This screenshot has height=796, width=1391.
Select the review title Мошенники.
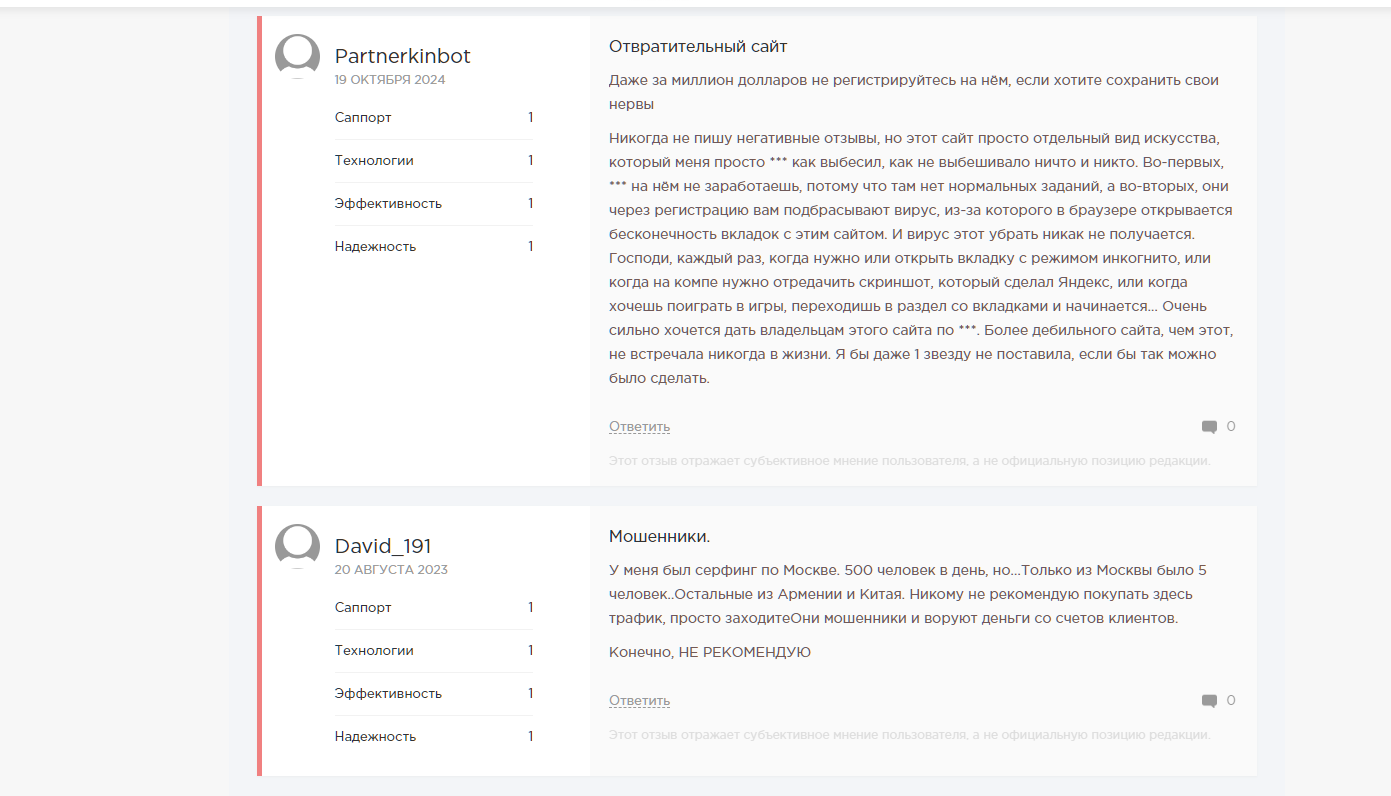tap(659, 536)
